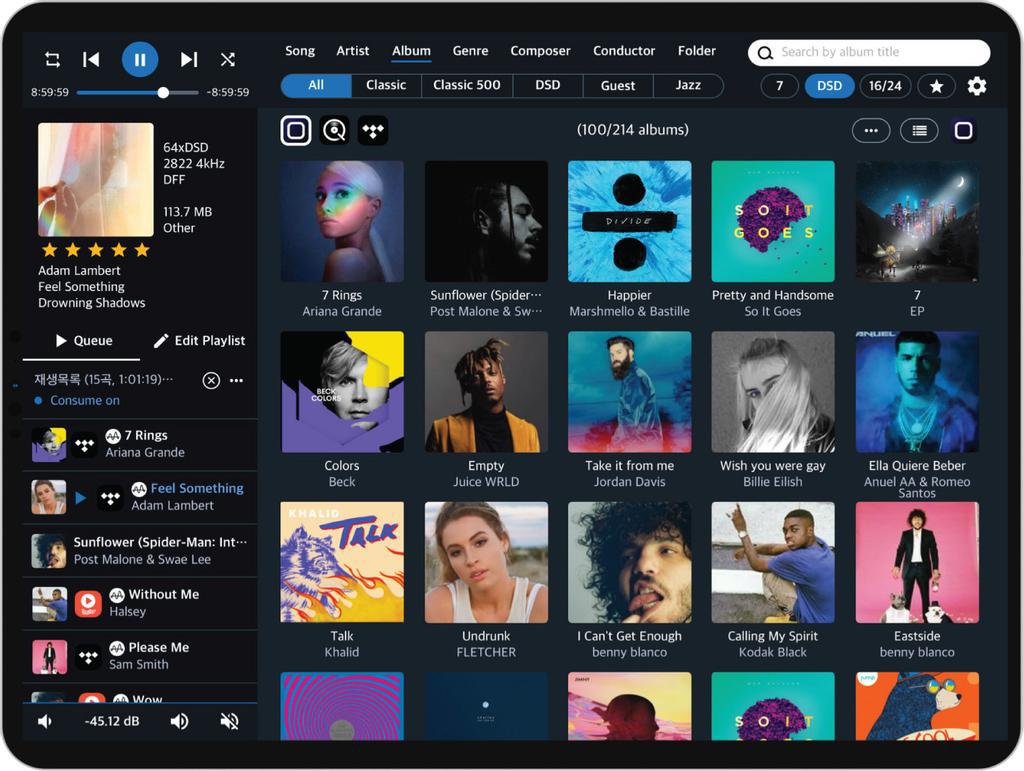
Task: Open settings with the gear icon
Action: [x=977, y=86]
